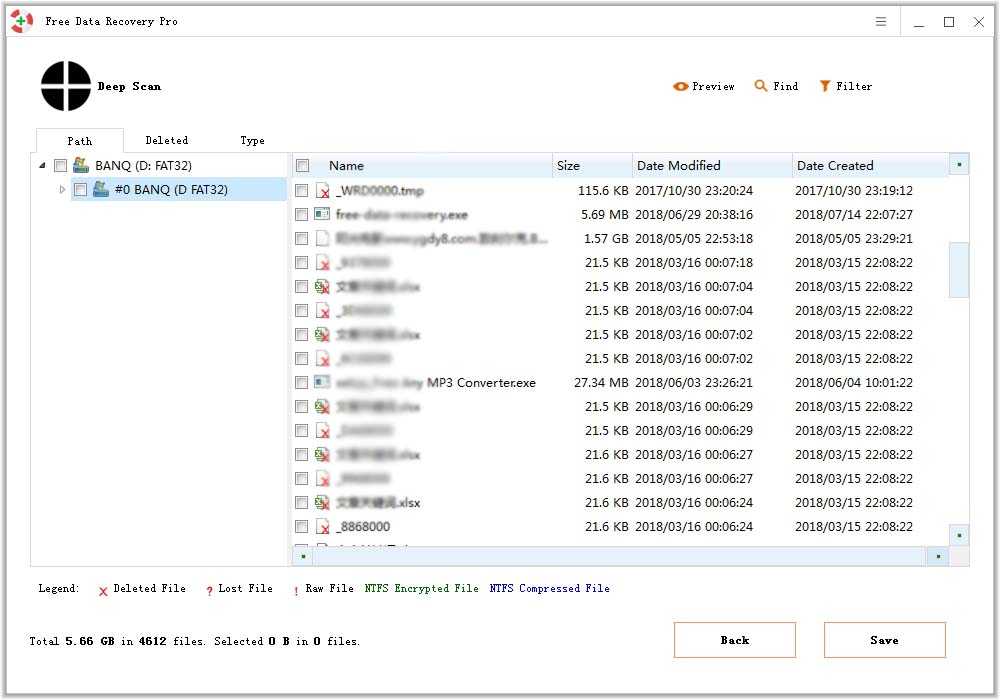The width and height of the screenshot is (1000, 700).
Task: Click the MP3 Converter.exe file icon
Action: [322, 382]
